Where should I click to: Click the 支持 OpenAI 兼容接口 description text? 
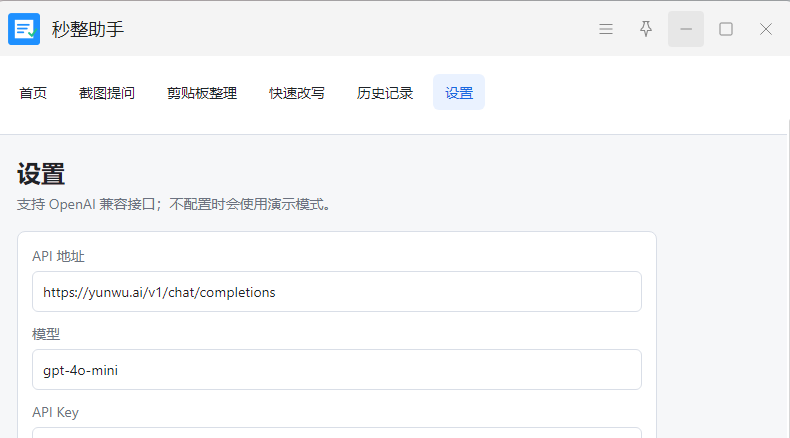coord(174,204)
